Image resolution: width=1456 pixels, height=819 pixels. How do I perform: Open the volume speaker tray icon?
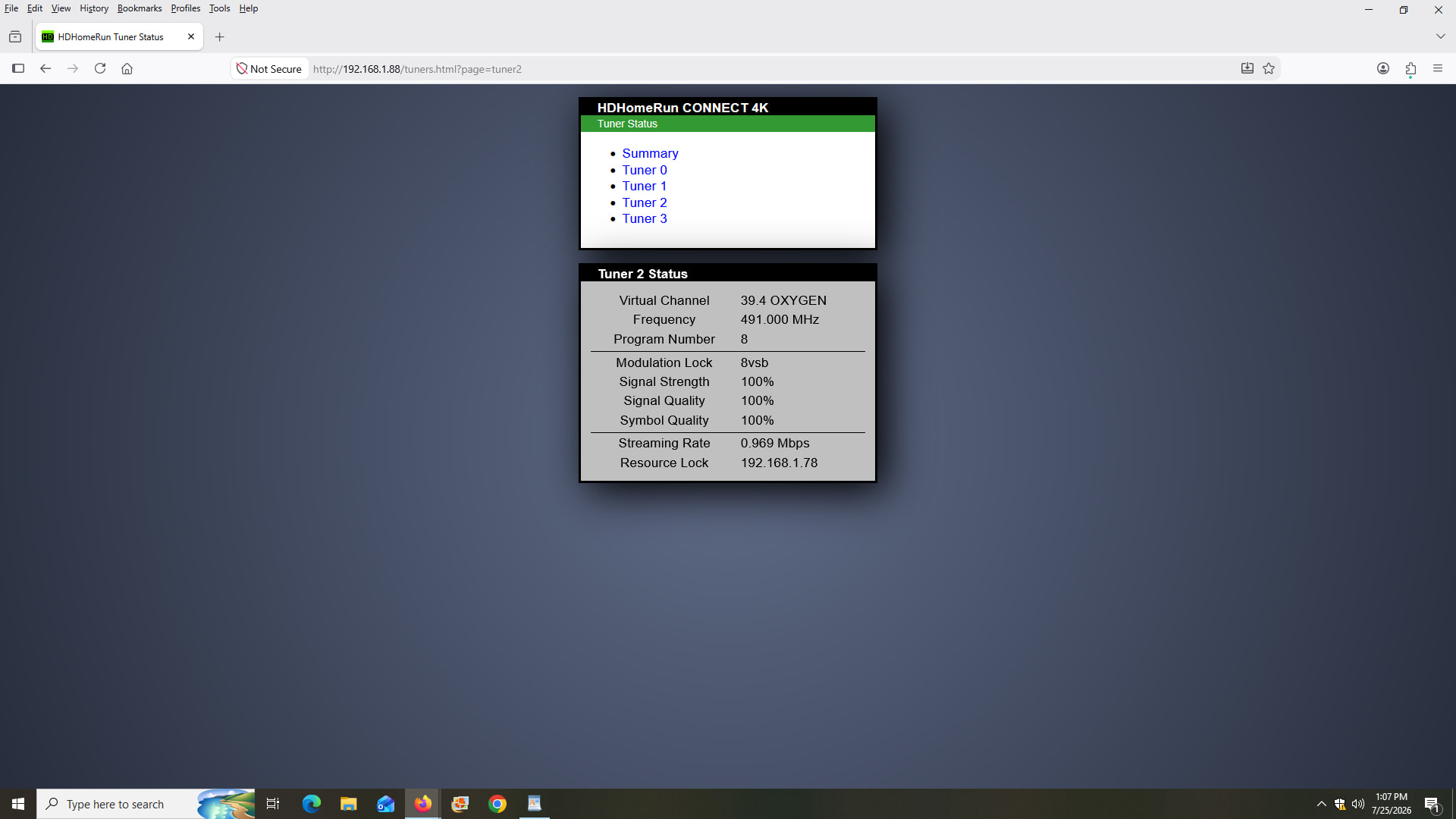click(1358, 804)
